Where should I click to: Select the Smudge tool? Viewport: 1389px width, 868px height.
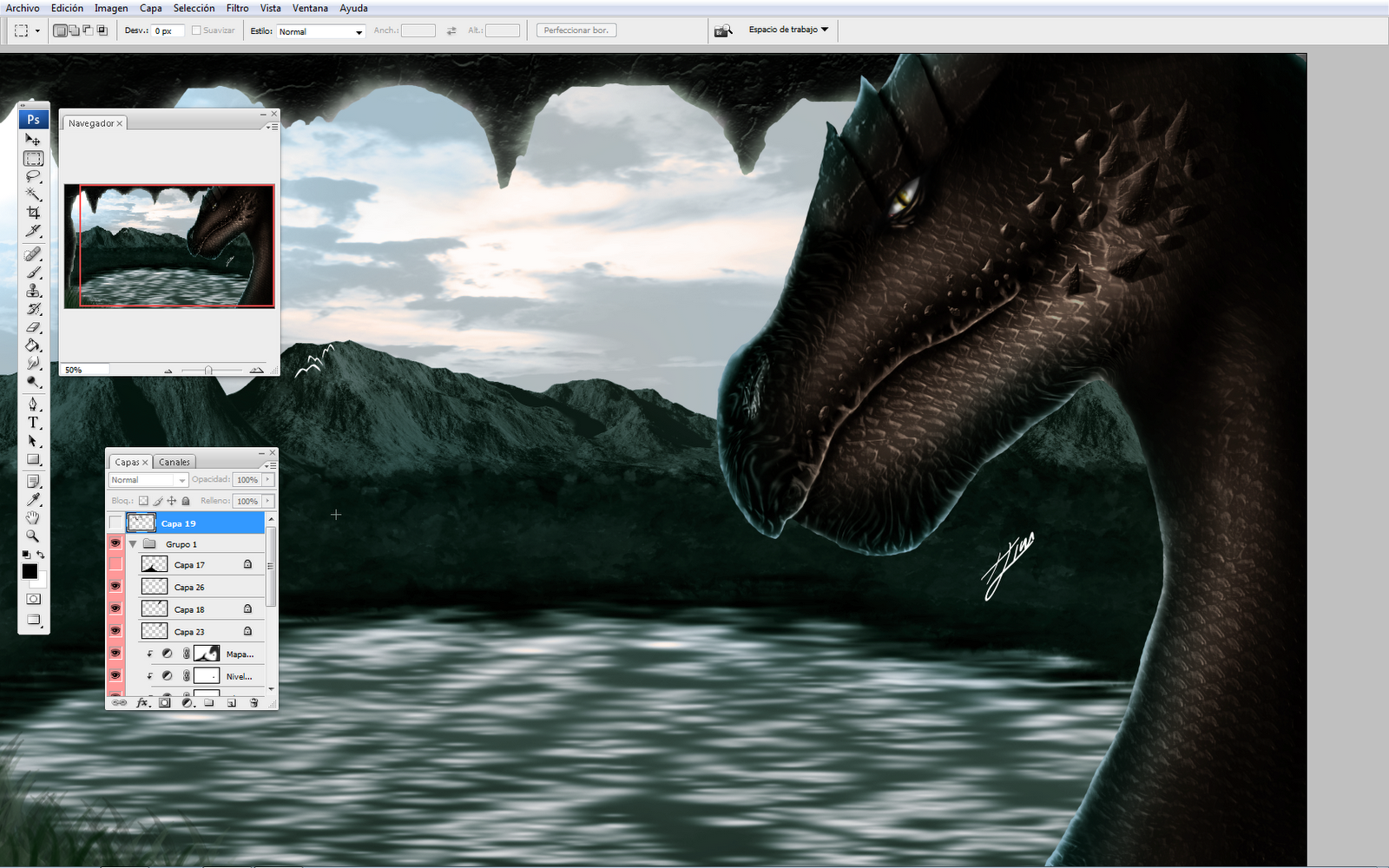[33, 364]
